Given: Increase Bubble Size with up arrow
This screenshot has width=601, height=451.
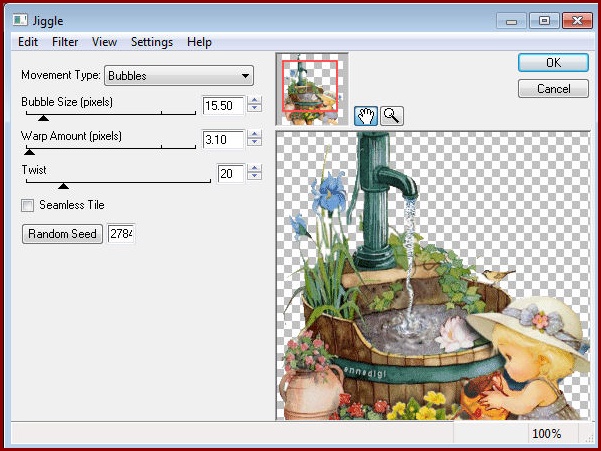Looking at the screenshot, I should (255, 100).
